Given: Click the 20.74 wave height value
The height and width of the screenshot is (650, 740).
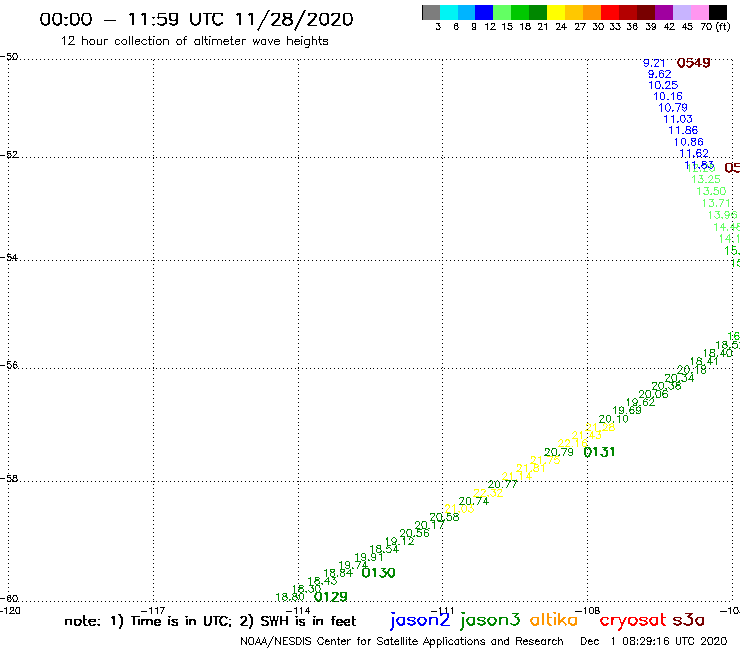Looking at the screenshot, I should coord(474,501).
